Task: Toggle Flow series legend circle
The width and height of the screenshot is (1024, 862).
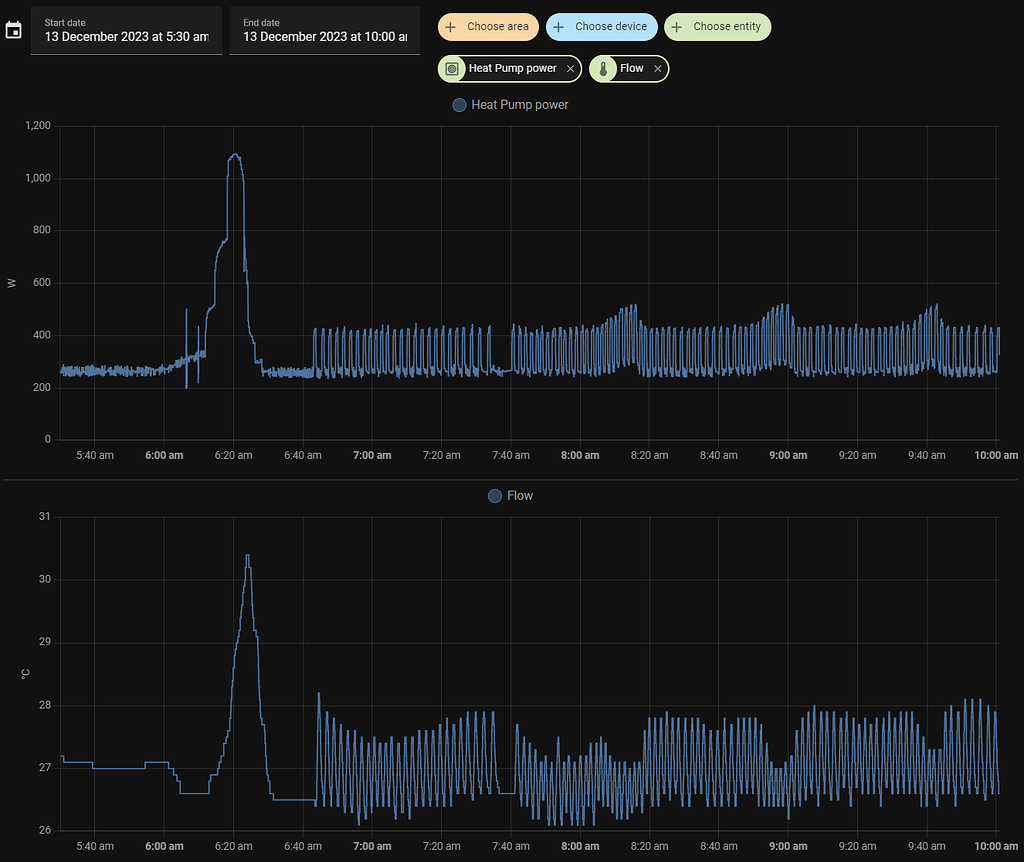Action: coord(494,496)
